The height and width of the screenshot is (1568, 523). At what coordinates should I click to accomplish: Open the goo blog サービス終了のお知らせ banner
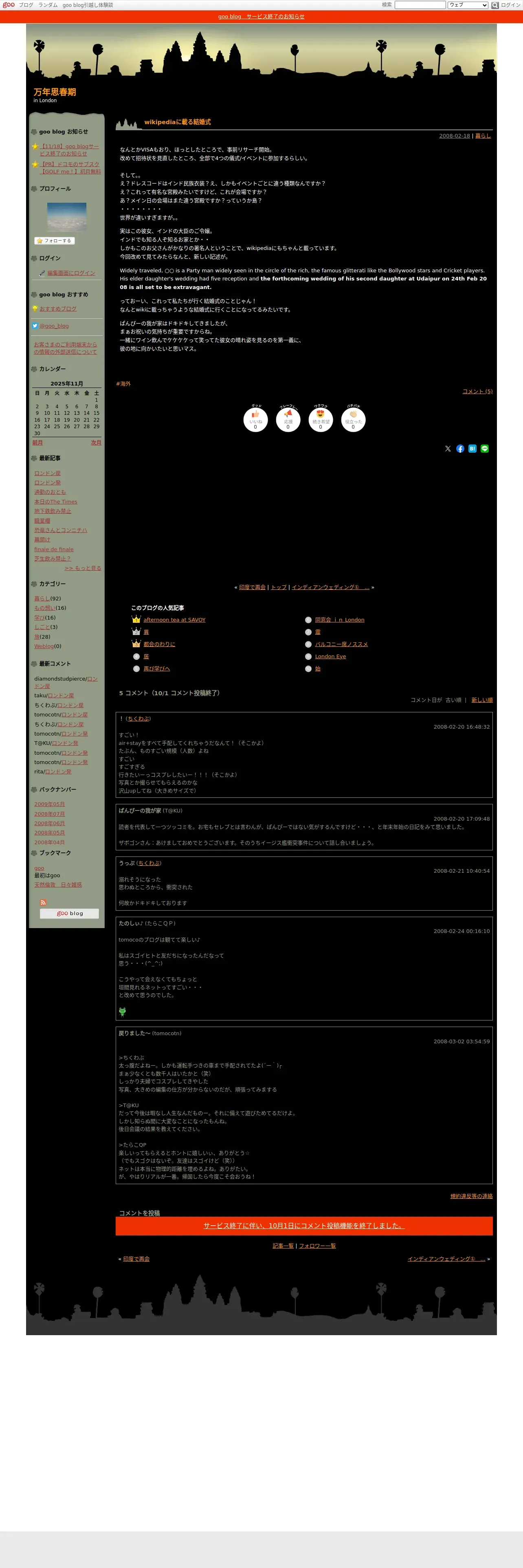[261, 16]
